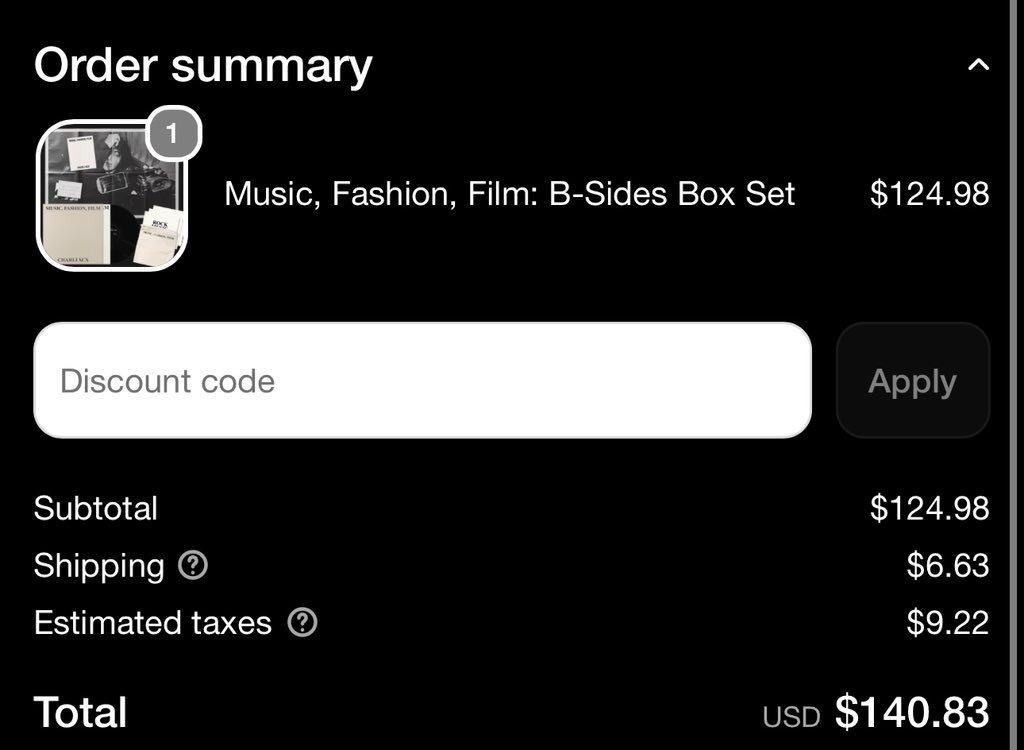1024x750 pixels.
Task: Click the Shipping label text
Action: click(x=99, y=566)
